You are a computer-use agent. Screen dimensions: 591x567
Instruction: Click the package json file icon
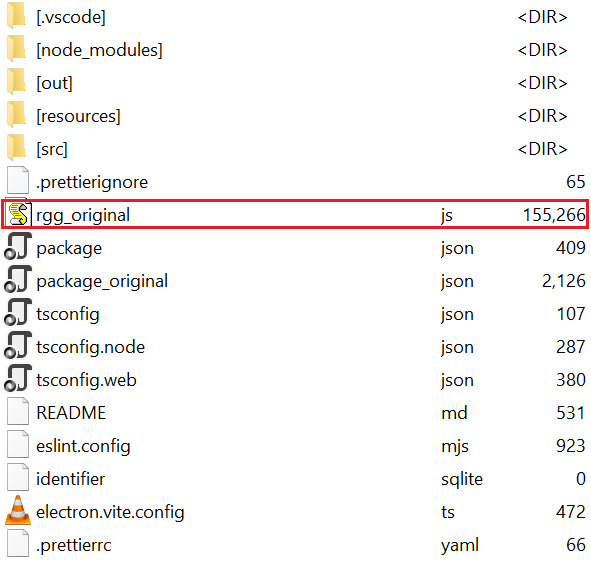coord(18,247)
